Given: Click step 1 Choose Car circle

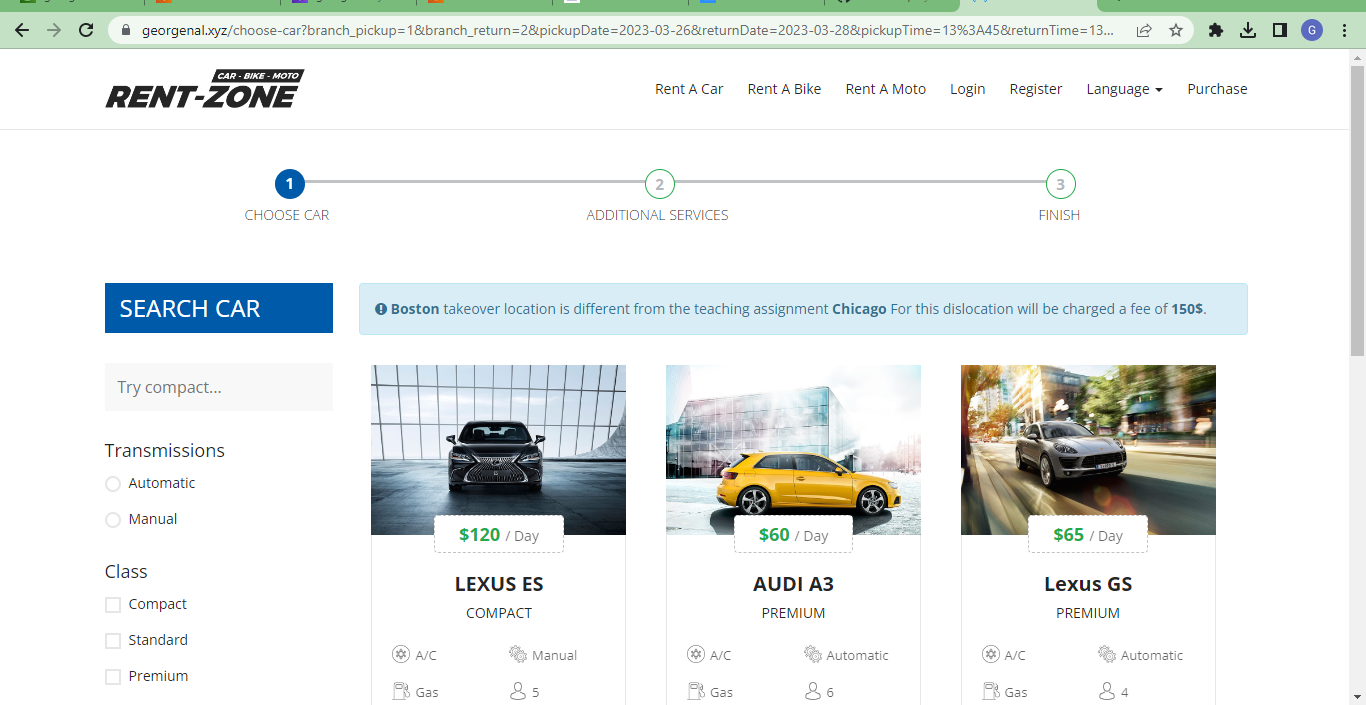Looking at the screenshot, I should [x=289, y=184].
